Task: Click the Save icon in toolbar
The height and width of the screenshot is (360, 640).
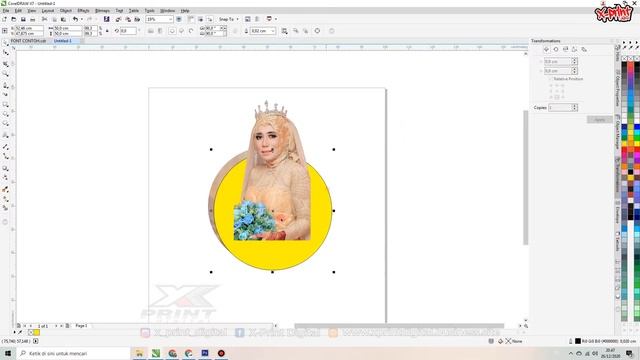Action: pos(23,19)
